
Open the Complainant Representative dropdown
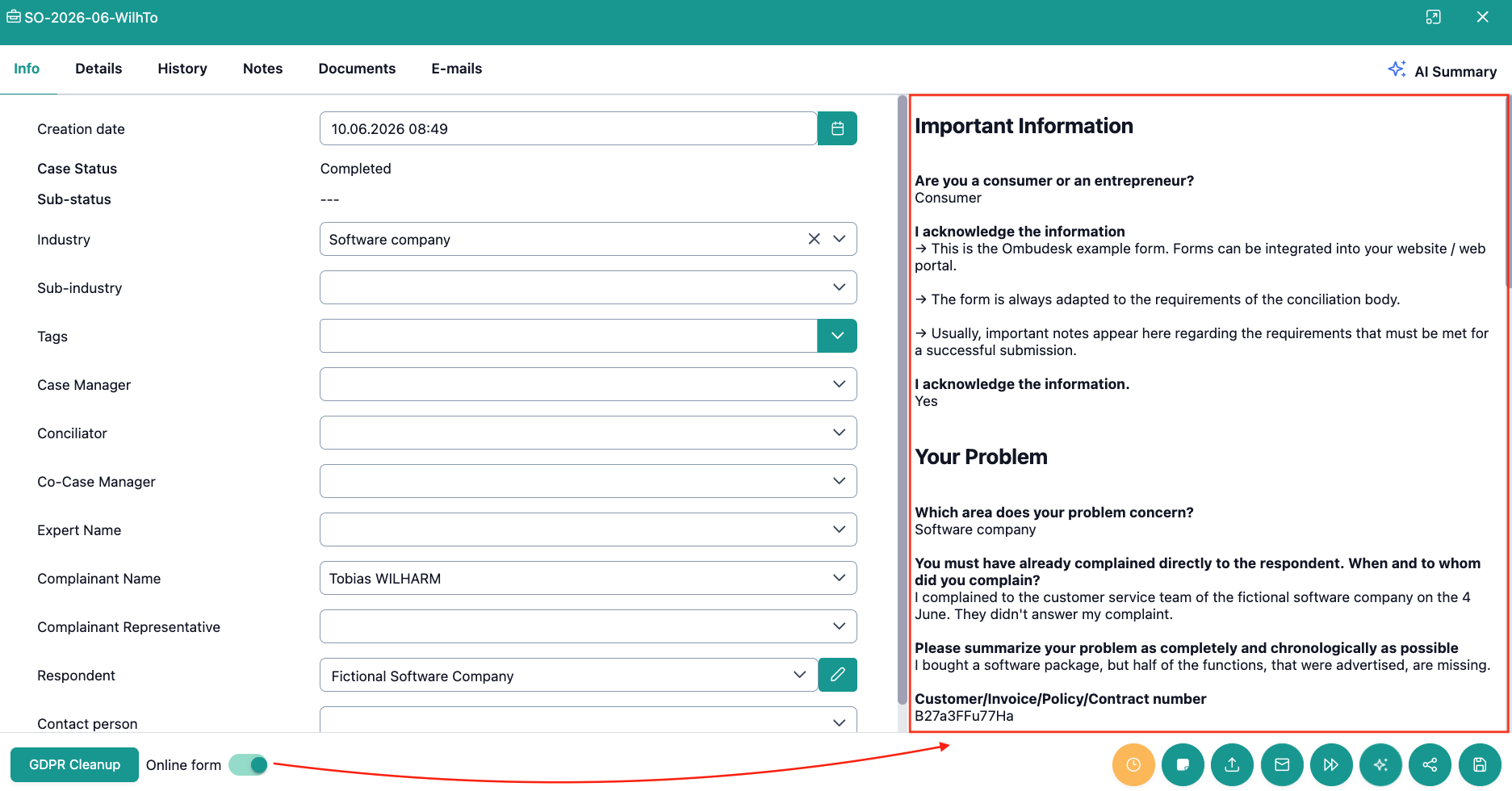coord(588,626)
